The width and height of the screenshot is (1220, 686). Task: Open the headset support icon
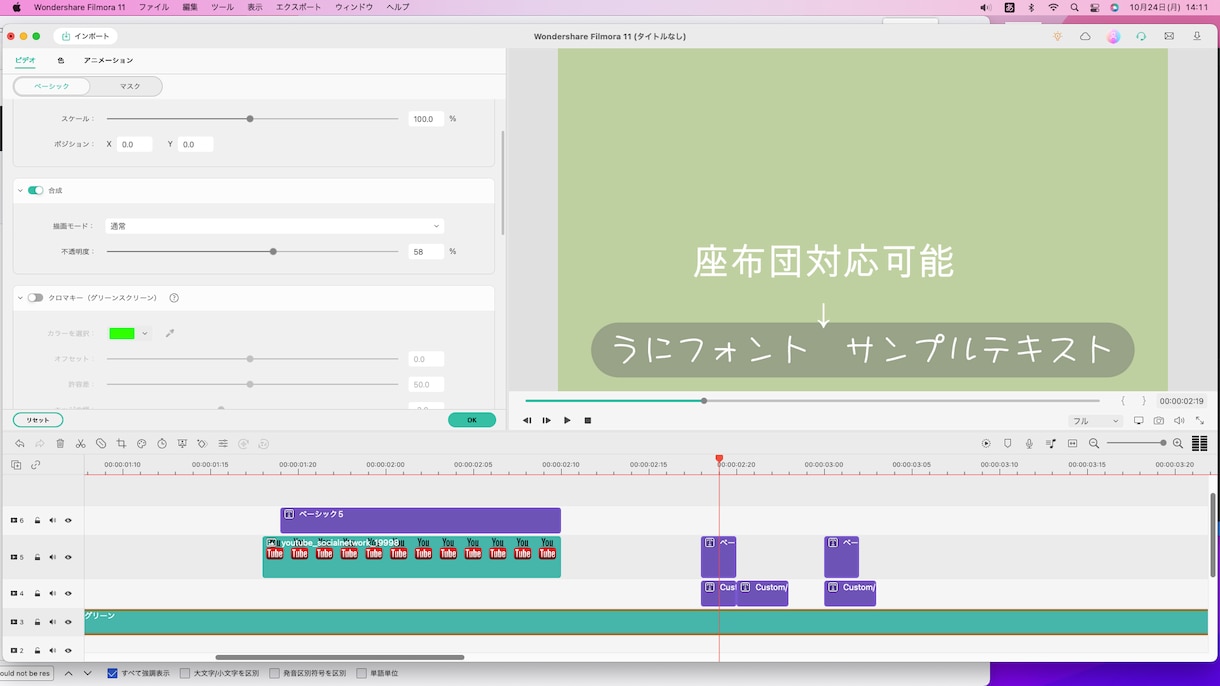1141,36
